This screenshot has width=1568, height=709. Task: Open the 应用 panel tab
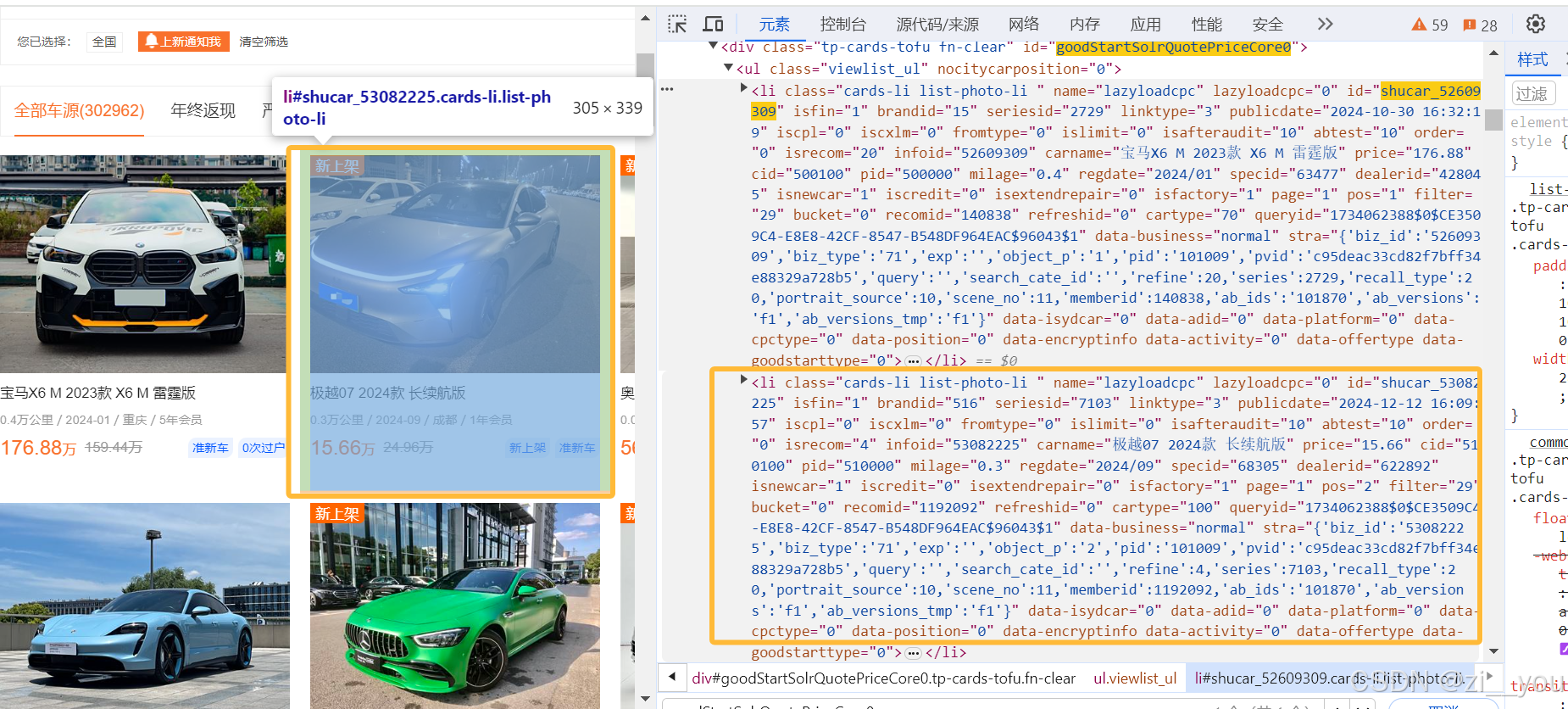[x=1146, y=25]
